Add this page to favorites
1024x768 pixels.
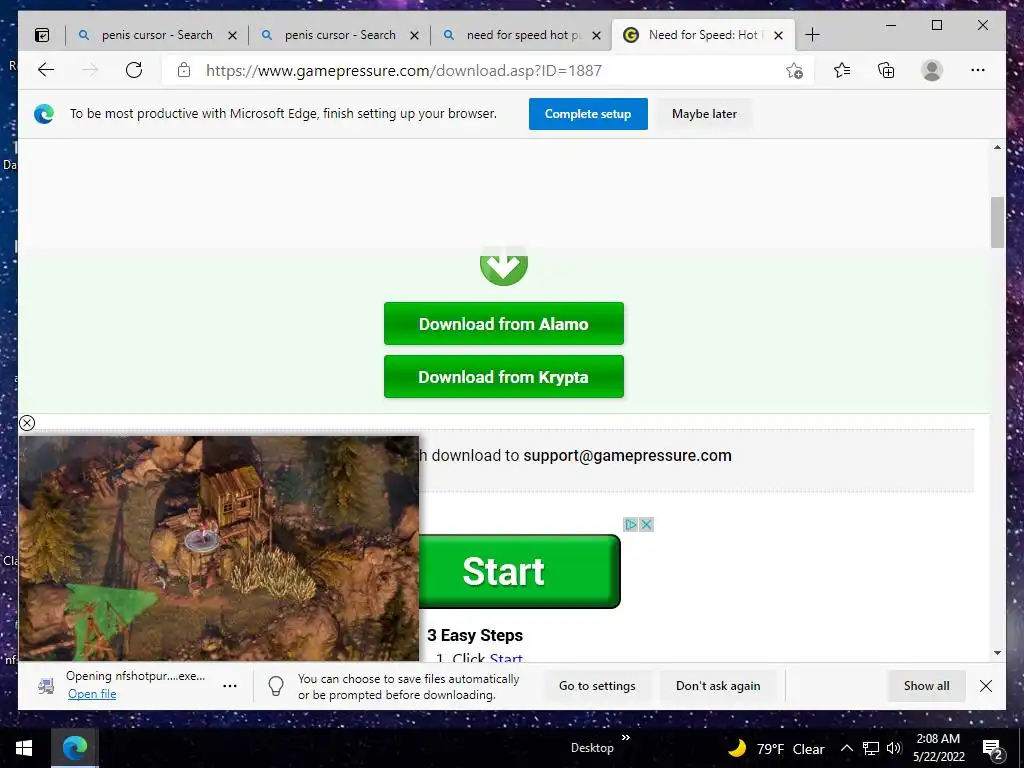click(794, 71)
